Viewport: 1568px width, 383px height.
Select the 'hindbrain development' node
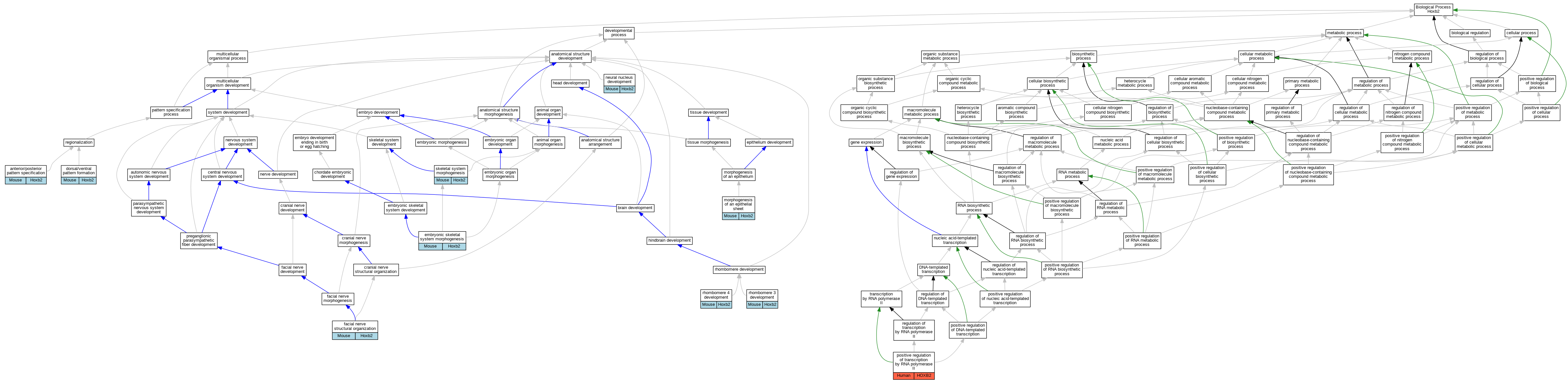pos(669,241)
